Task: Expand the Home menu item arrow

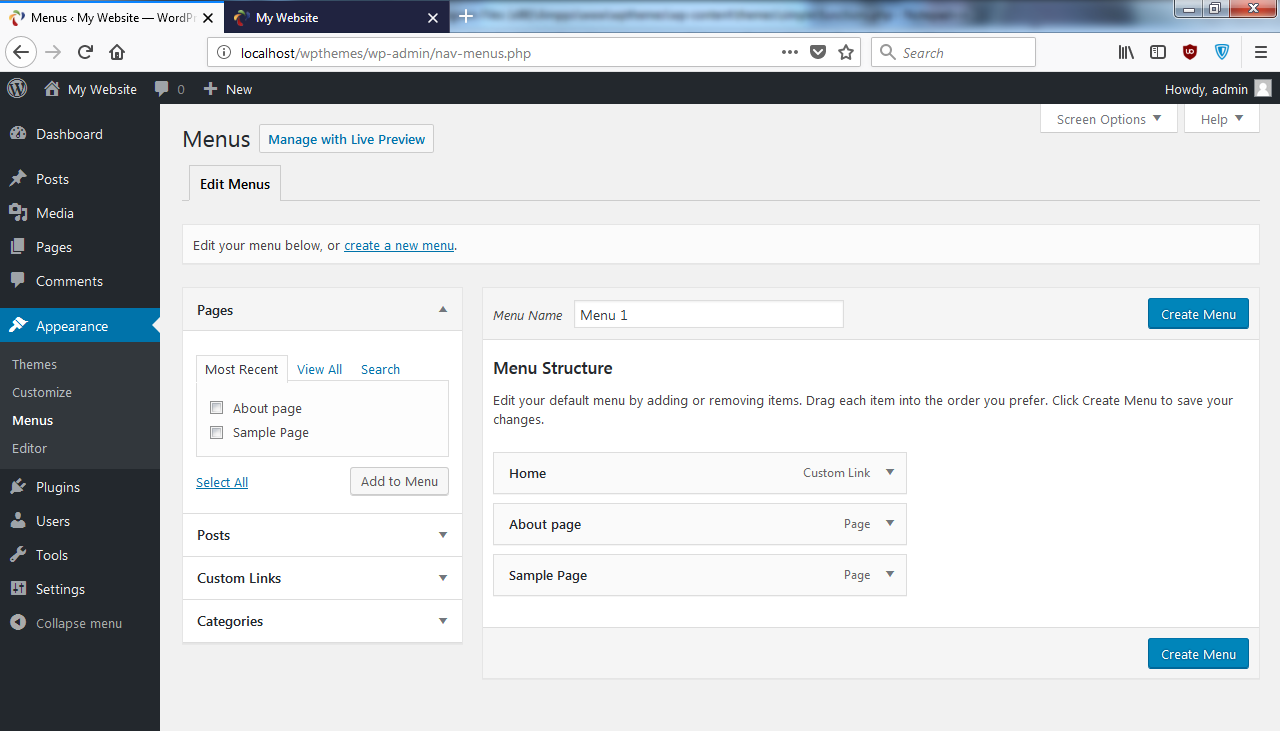Action: click(890, 473)
